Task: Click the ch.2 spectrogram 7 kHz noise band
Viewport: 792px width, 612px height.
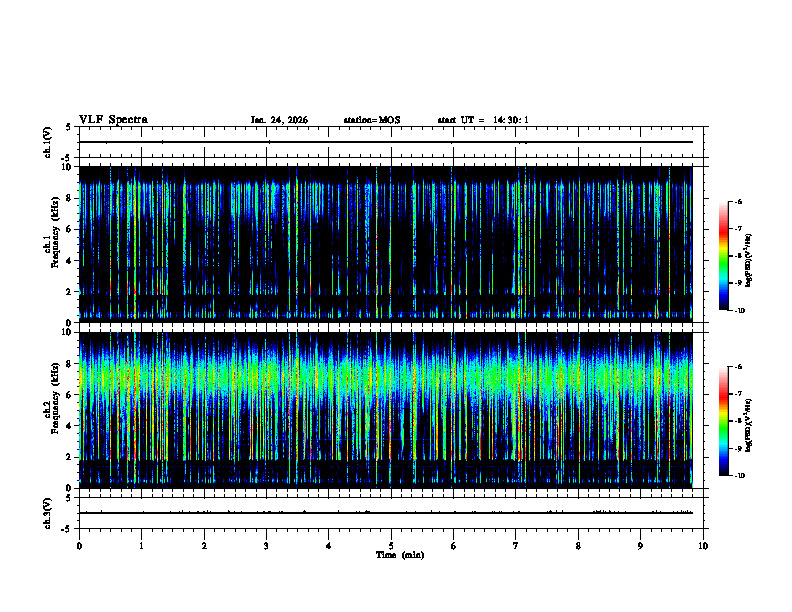Action: tap(386, 376)
